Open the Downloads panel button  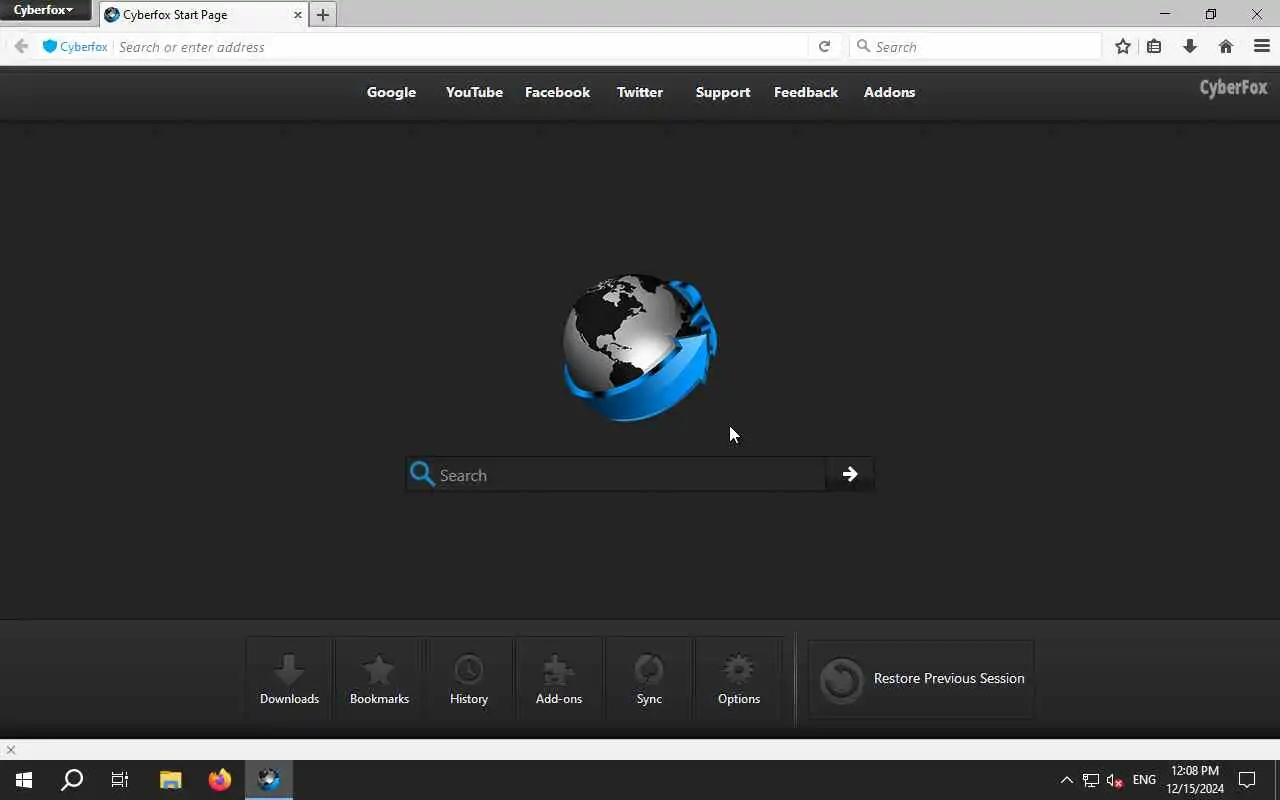[289, 678]
